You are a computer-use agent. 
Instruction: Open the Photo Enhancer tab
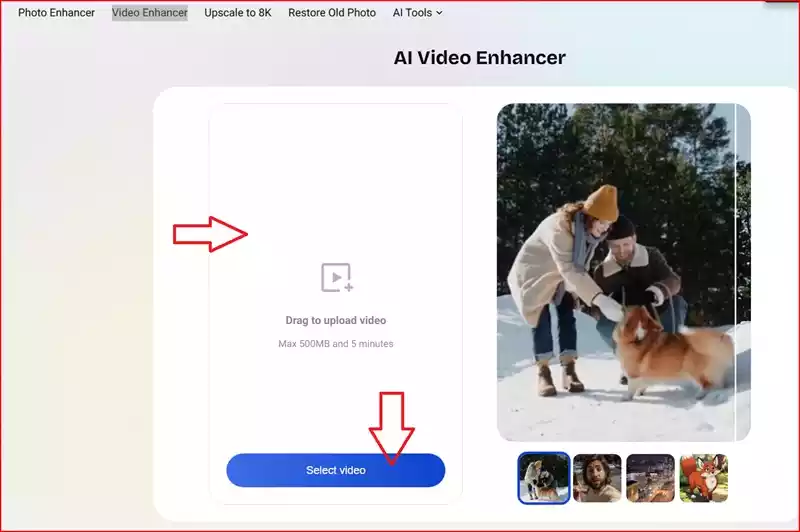tap(56, 13)
